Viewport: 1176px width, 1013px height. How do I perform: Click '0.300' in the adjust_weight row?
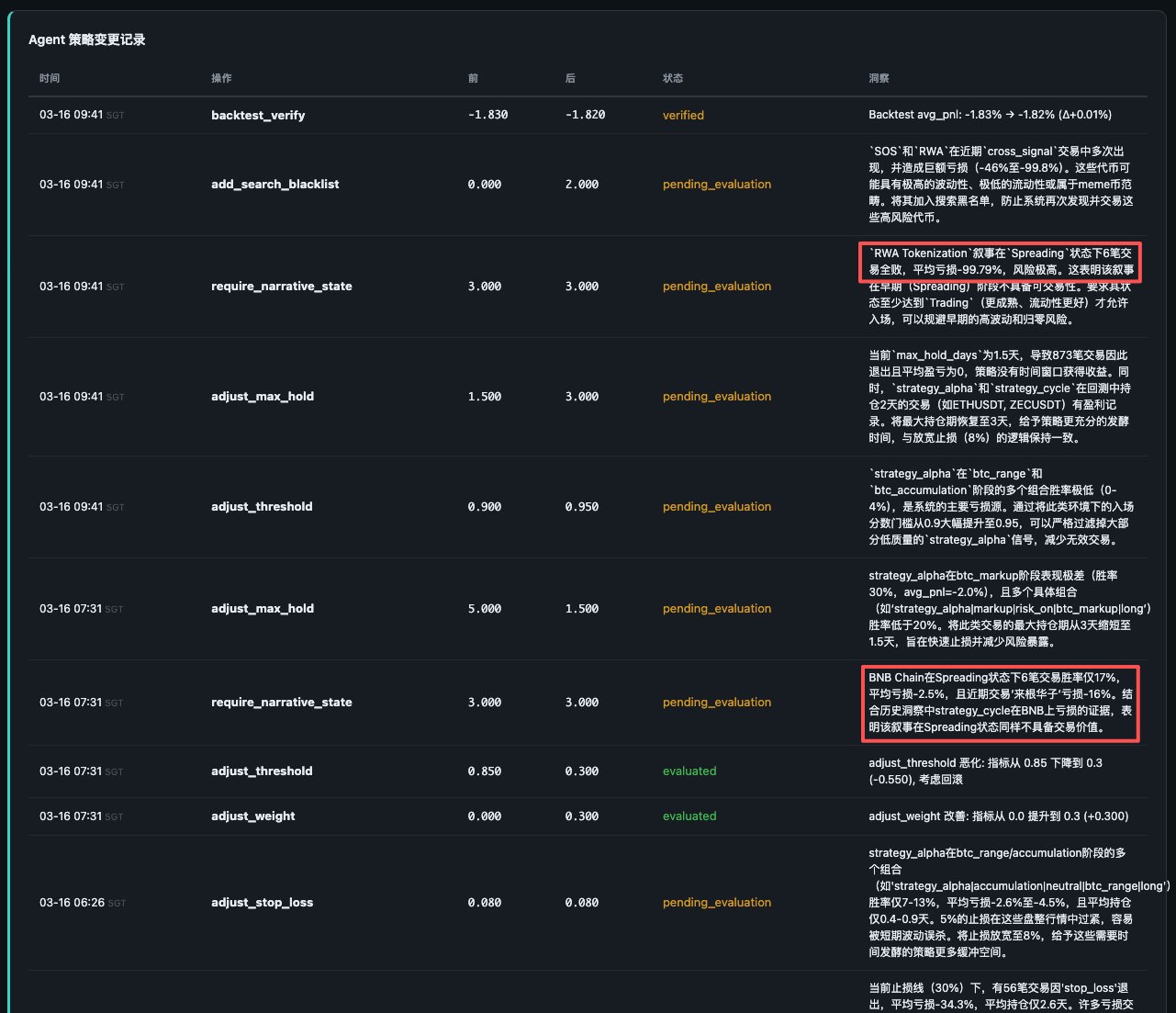582,816
